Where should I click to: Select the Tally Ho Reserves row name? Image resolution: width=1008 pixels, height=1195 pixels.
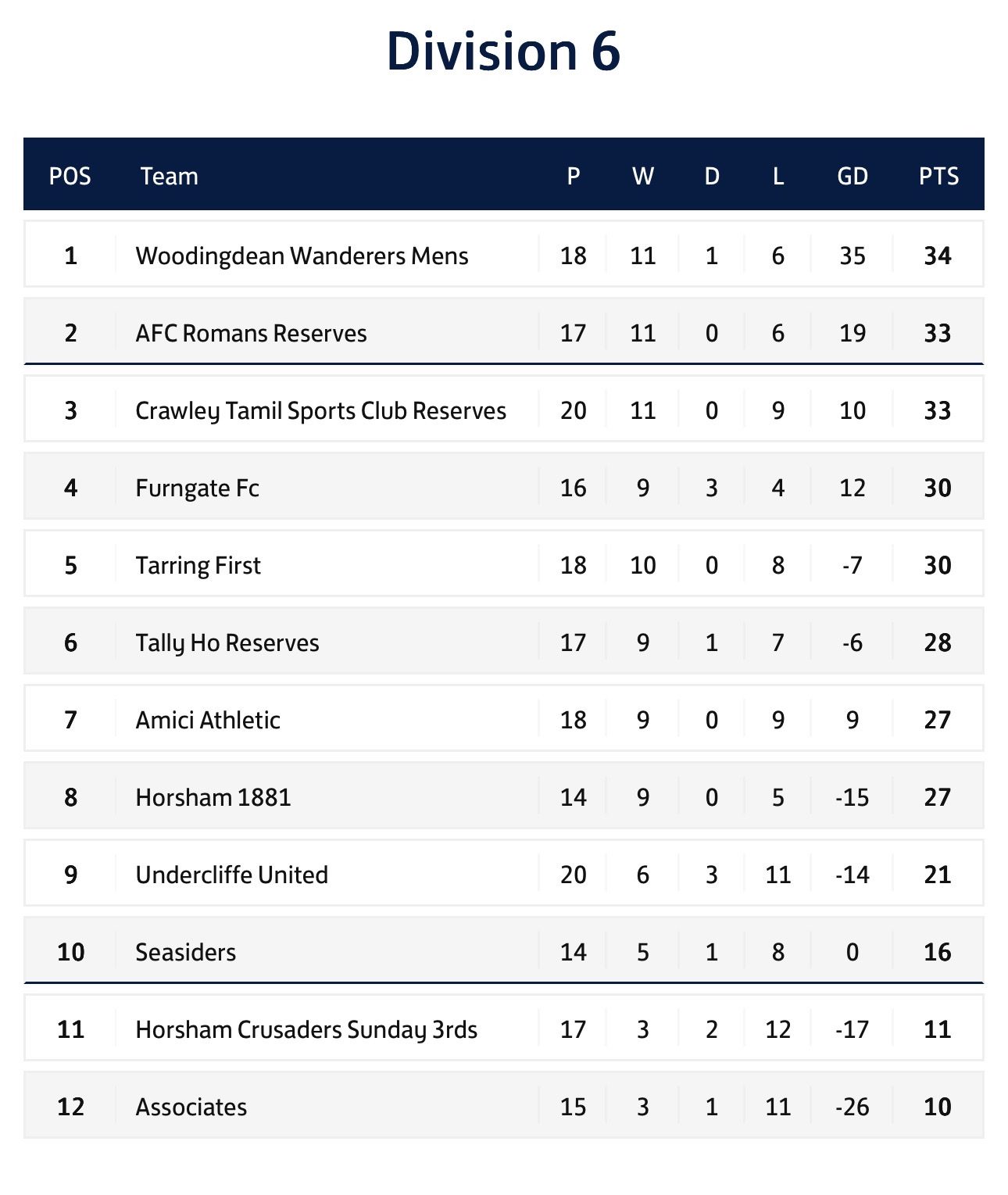pyautogui.click(x=227, y=642)
